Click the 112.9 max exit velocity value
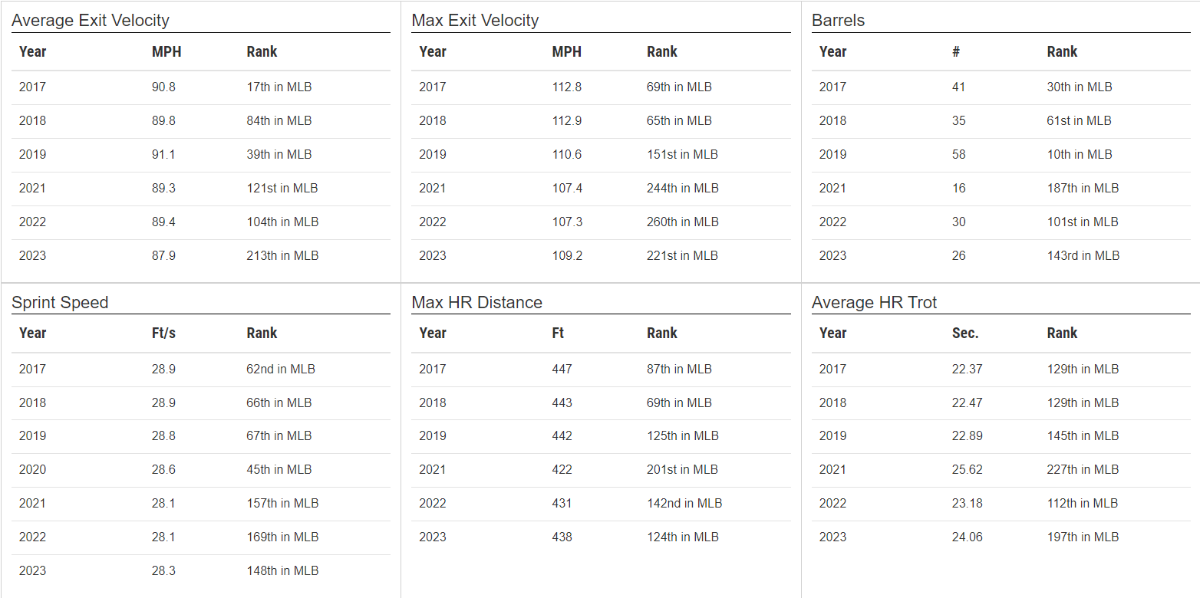The width and height of the screenshot is (1200, 598). coord(566,121)
